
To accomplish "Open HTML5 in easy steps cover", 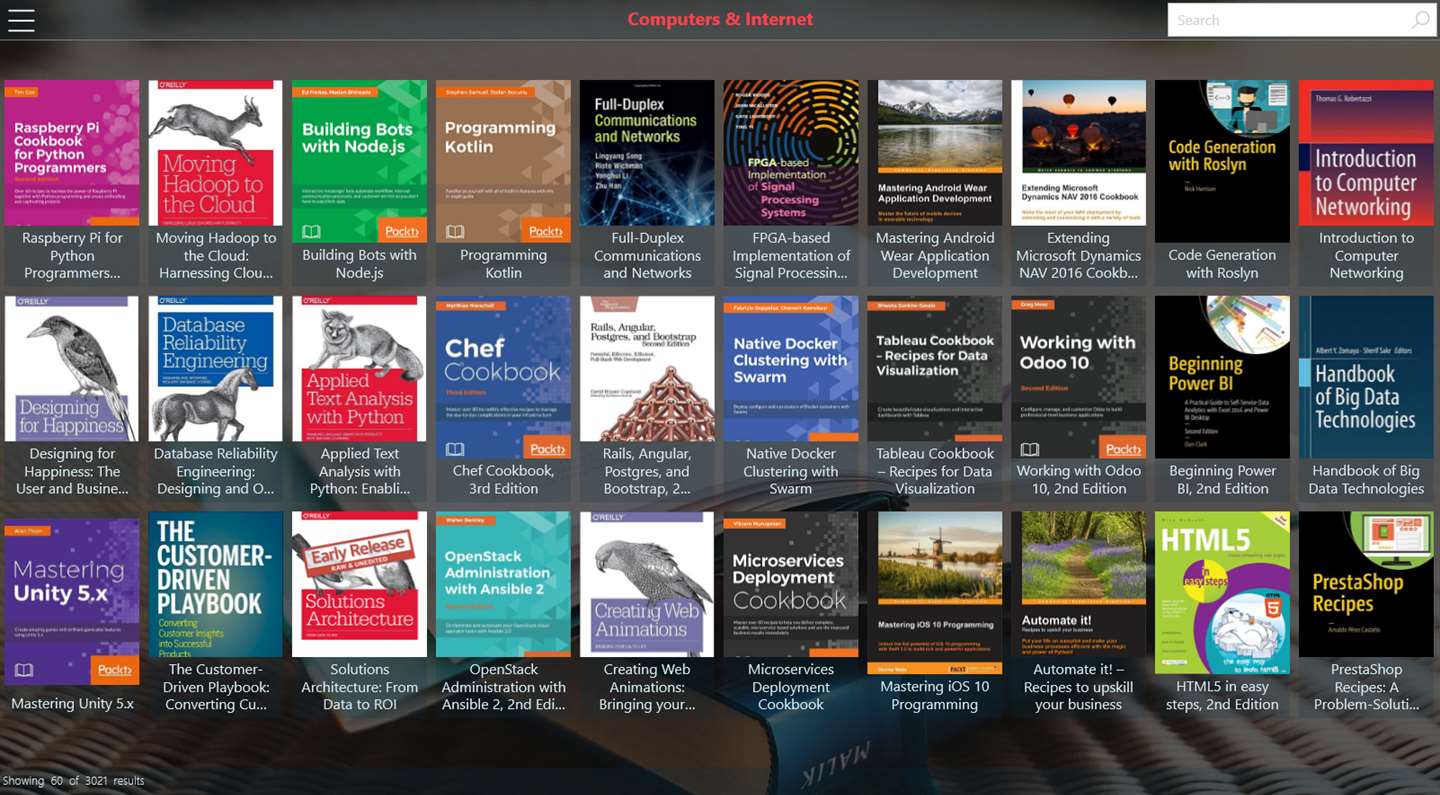I will [x=1222, y=593].
